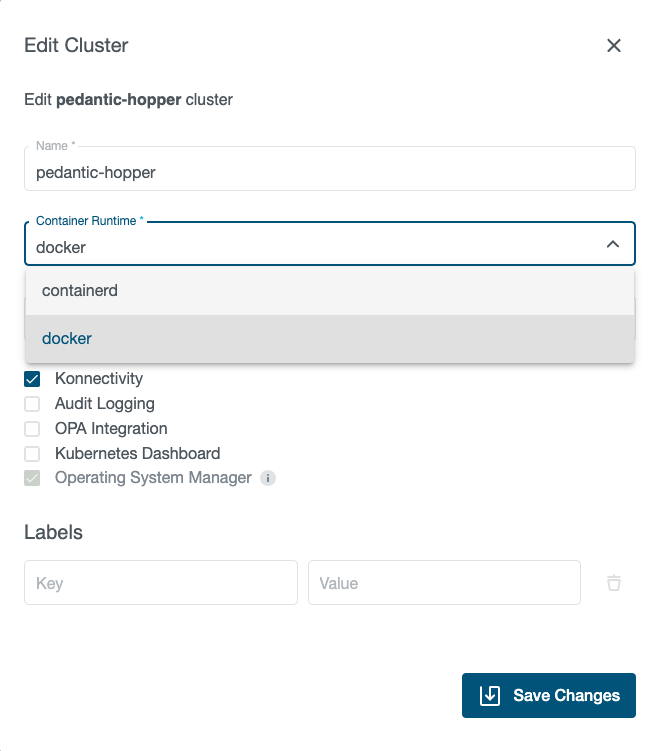Disable the Konnectivity checkbox
Viewport: 658px width, 751px height.
[32, 379]
